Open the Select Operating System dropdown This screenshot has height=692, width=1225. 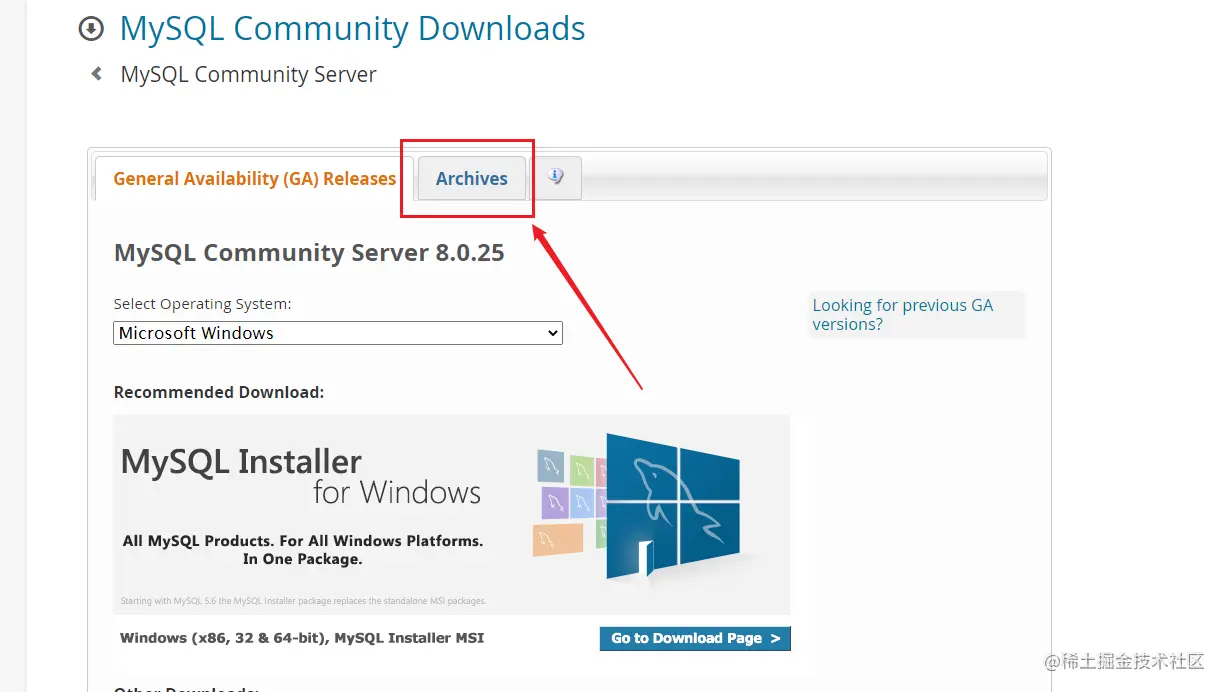(x=338, y=333)
